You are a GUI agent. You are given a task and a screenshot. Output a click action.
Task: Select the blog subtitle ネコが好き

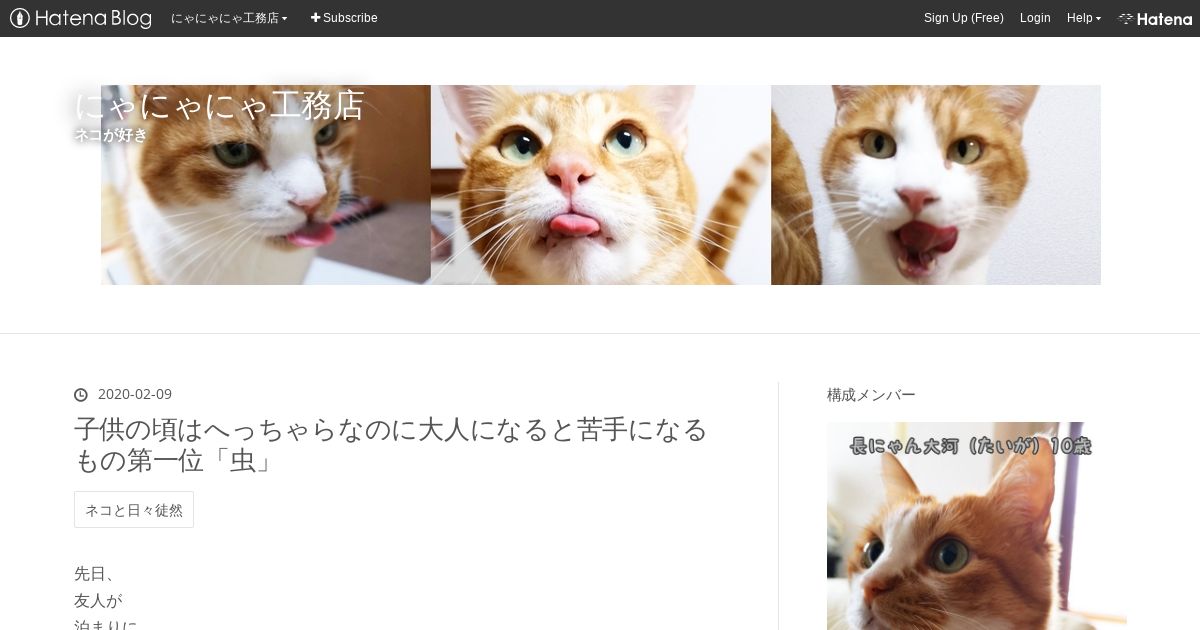[111, 135]
